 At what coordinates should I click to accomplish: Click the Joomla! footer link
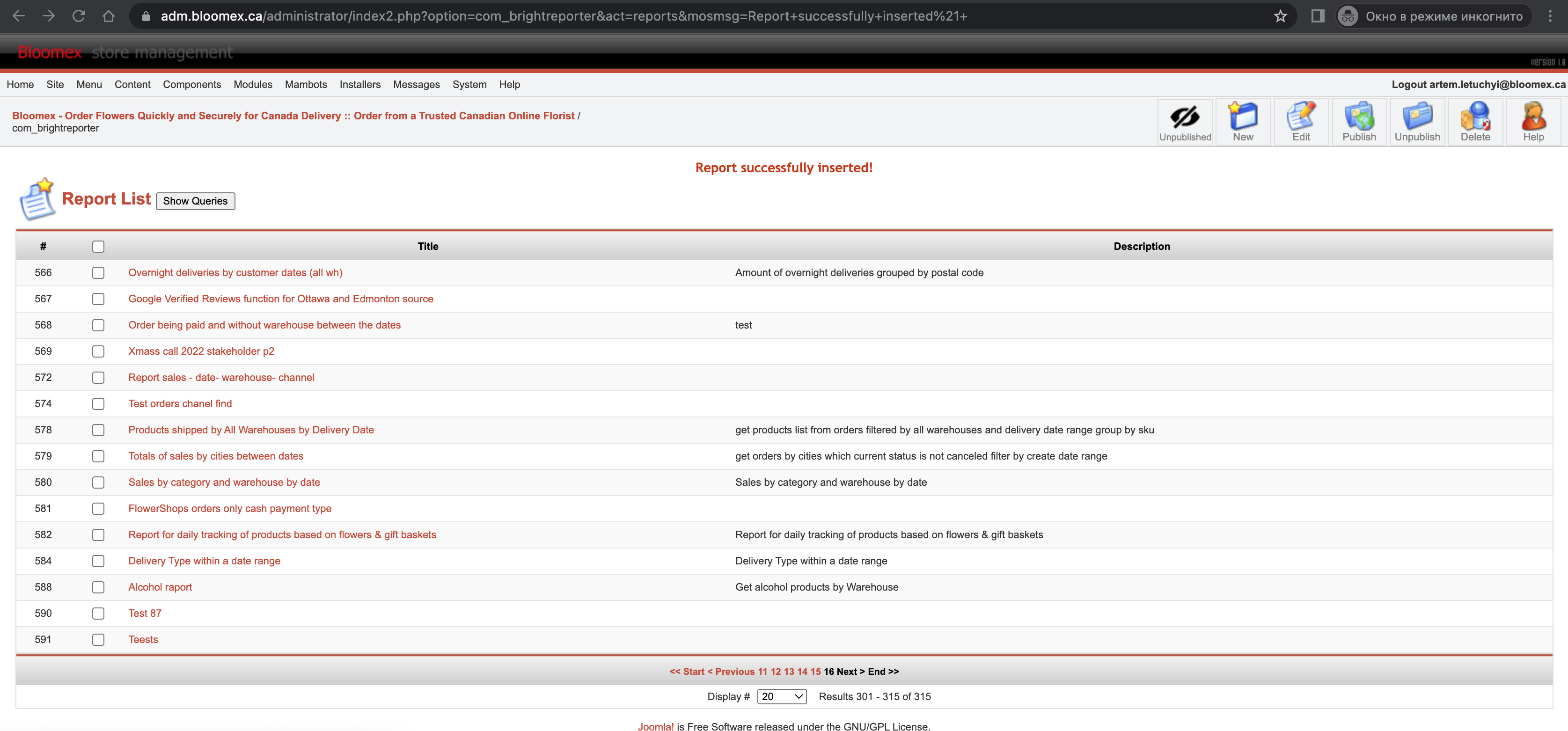click(656, 726)
